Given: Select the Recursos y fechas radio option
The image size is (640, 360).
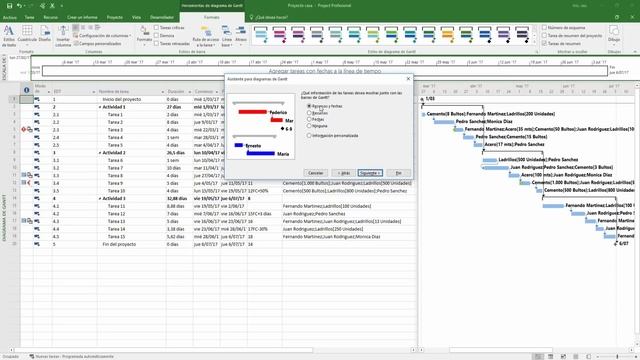Looking at the screenshot, I should pos(309,106).
